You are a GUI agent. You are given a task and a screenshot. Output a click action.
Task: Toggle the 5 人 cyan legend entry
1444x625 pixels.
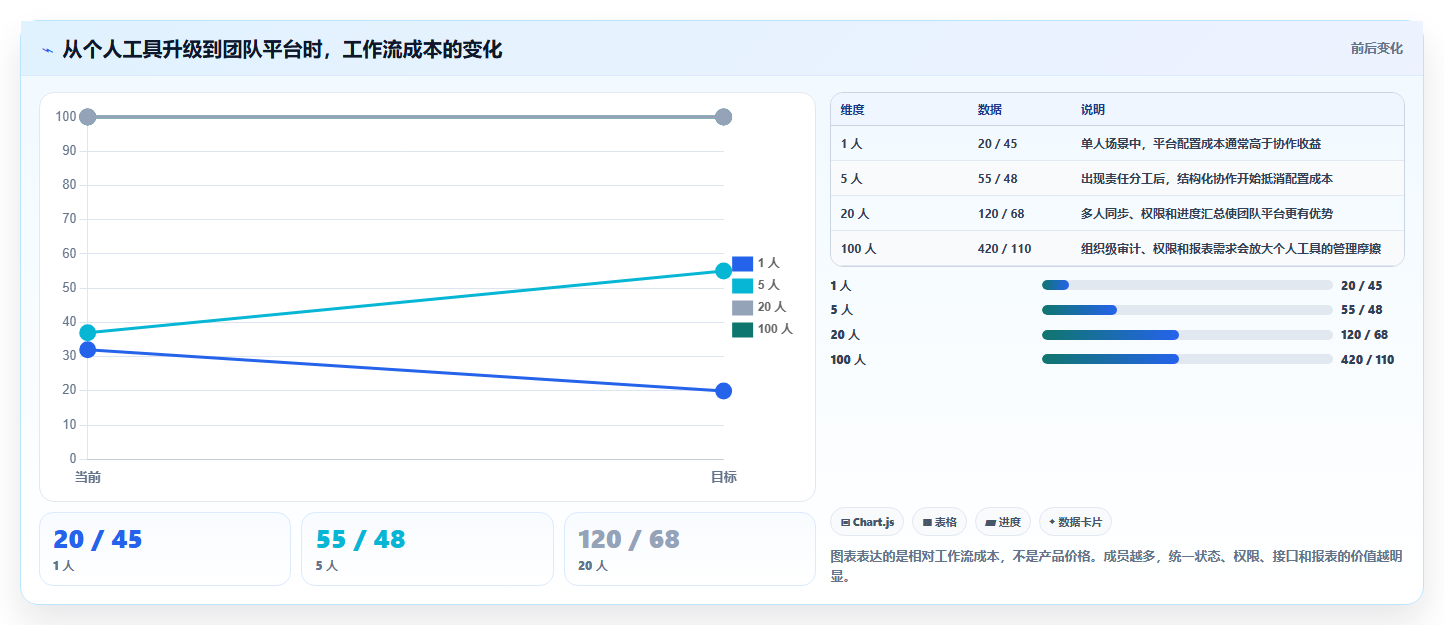pos(756,285)
